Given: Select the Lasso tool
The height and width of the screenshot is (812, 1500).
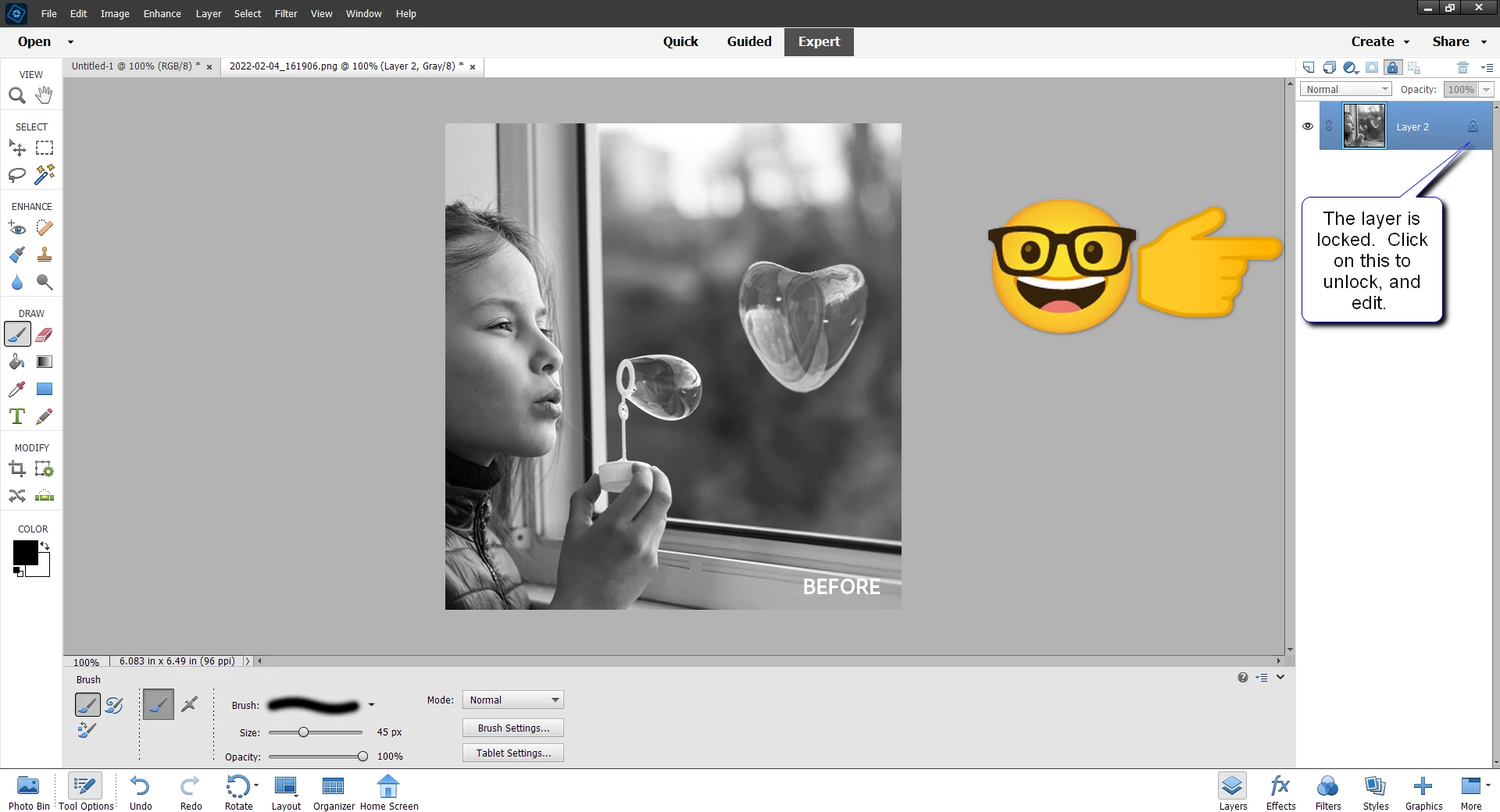Looking at the screenshot, I should [x=17, y=175].
